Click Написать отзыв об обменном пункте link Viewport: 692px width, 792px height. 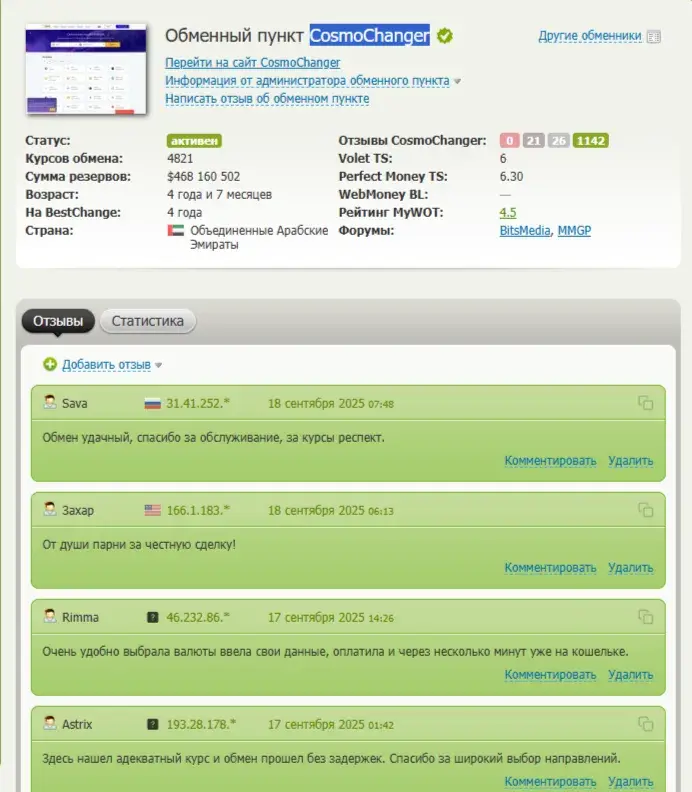point(267,98)
